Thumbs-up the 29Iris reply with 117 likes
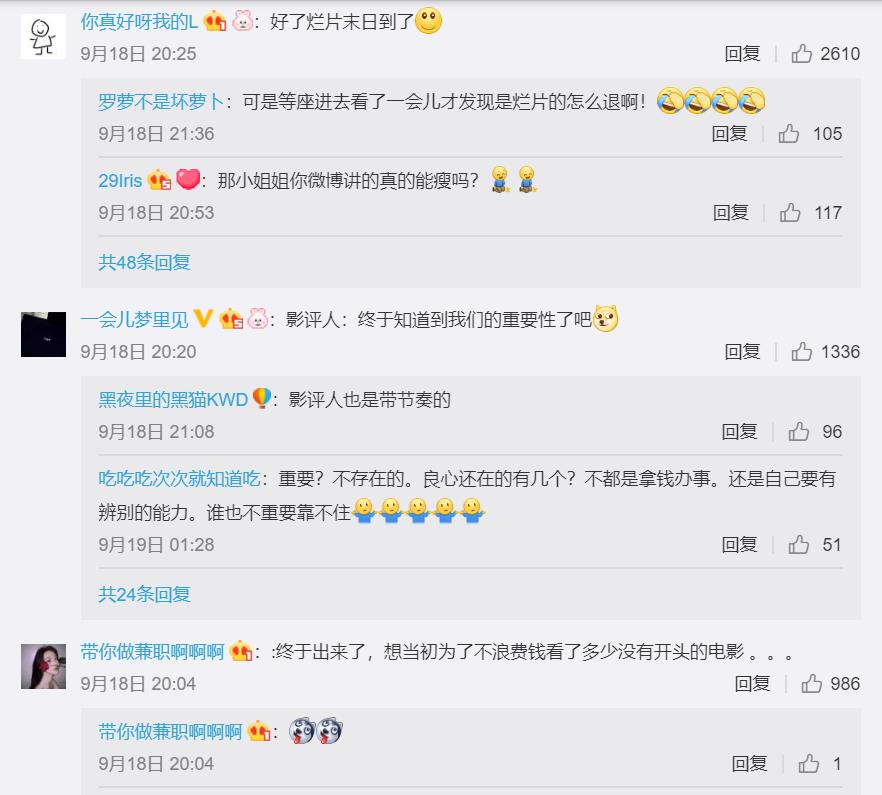The height and width of the screenshot is (795, 882). coord(790,213)
